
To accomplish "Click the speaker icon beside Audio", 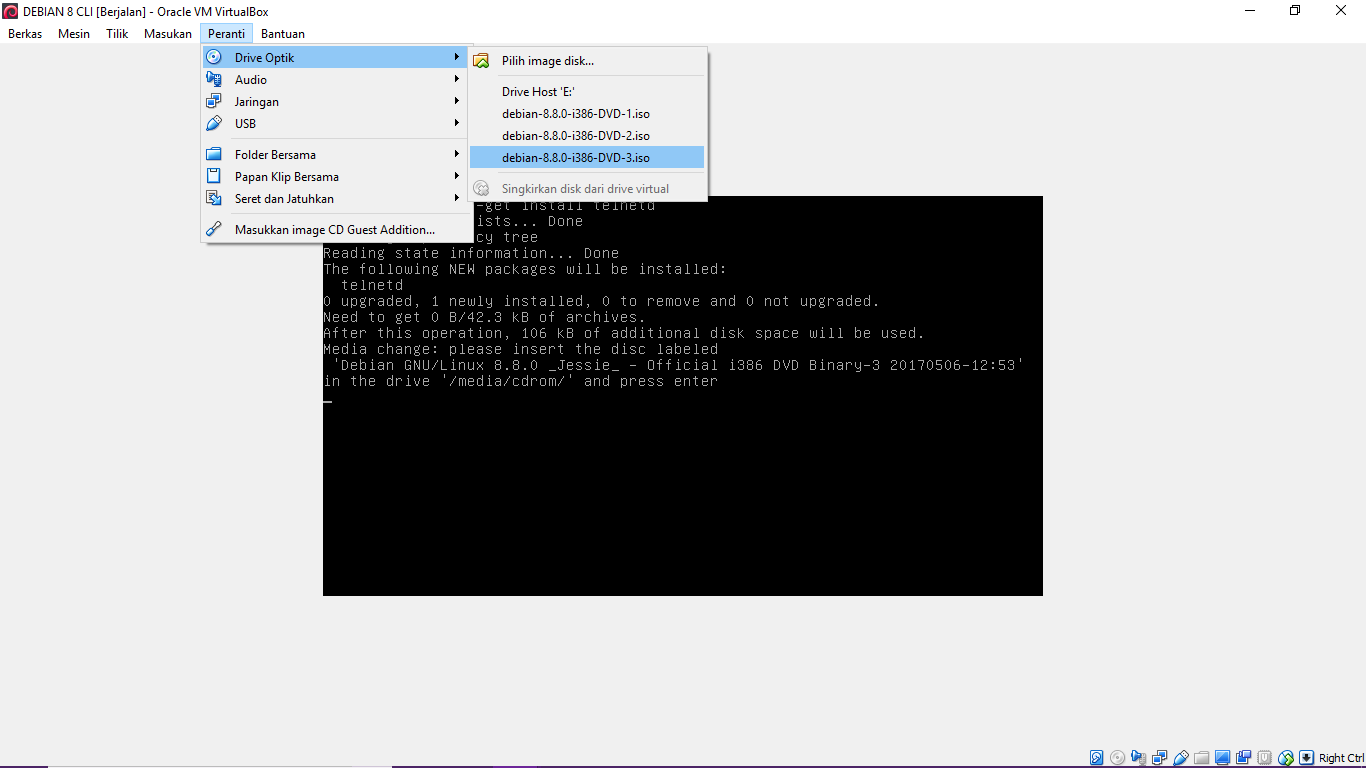I will tap(214, 79).
